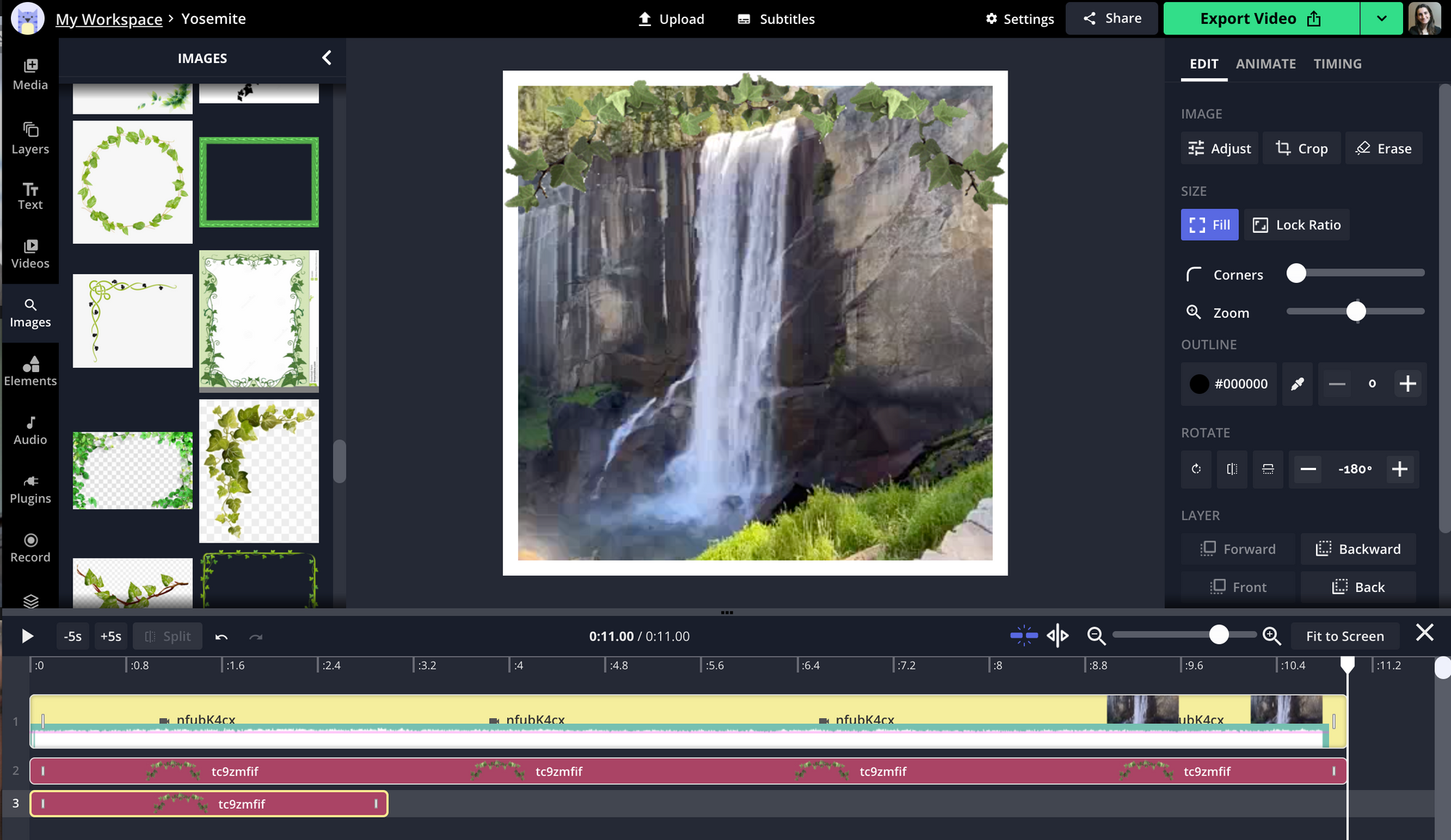Click Fit to Screen button
This screenshot has width=1451, height=840.
(1344, 636)
